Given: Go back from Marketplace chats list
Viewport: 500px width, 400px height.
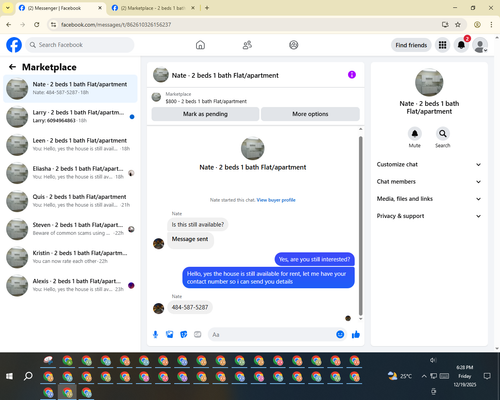Looking at the screenshot, I should (x=12, y=67).
